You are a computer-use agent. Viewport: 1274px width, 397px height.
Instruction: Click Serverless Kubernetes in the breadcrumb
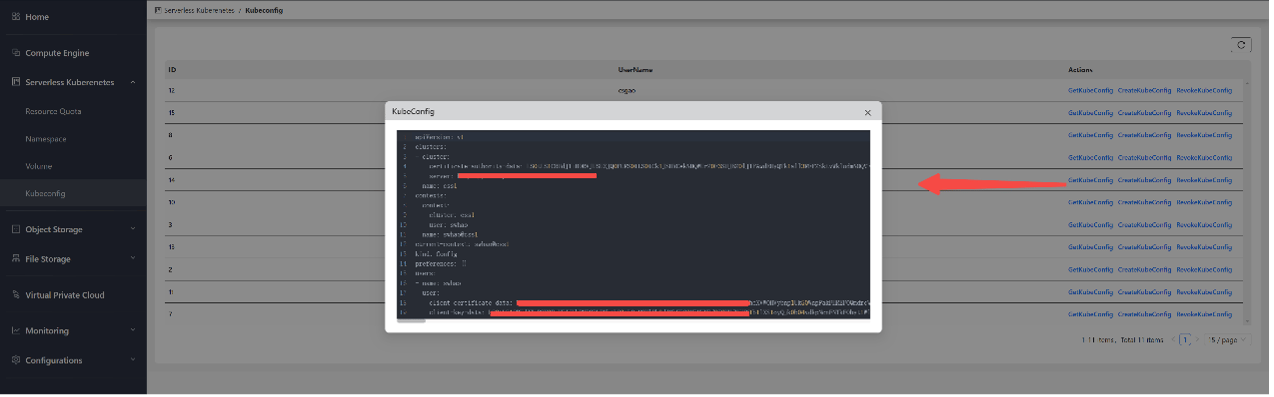199,9
